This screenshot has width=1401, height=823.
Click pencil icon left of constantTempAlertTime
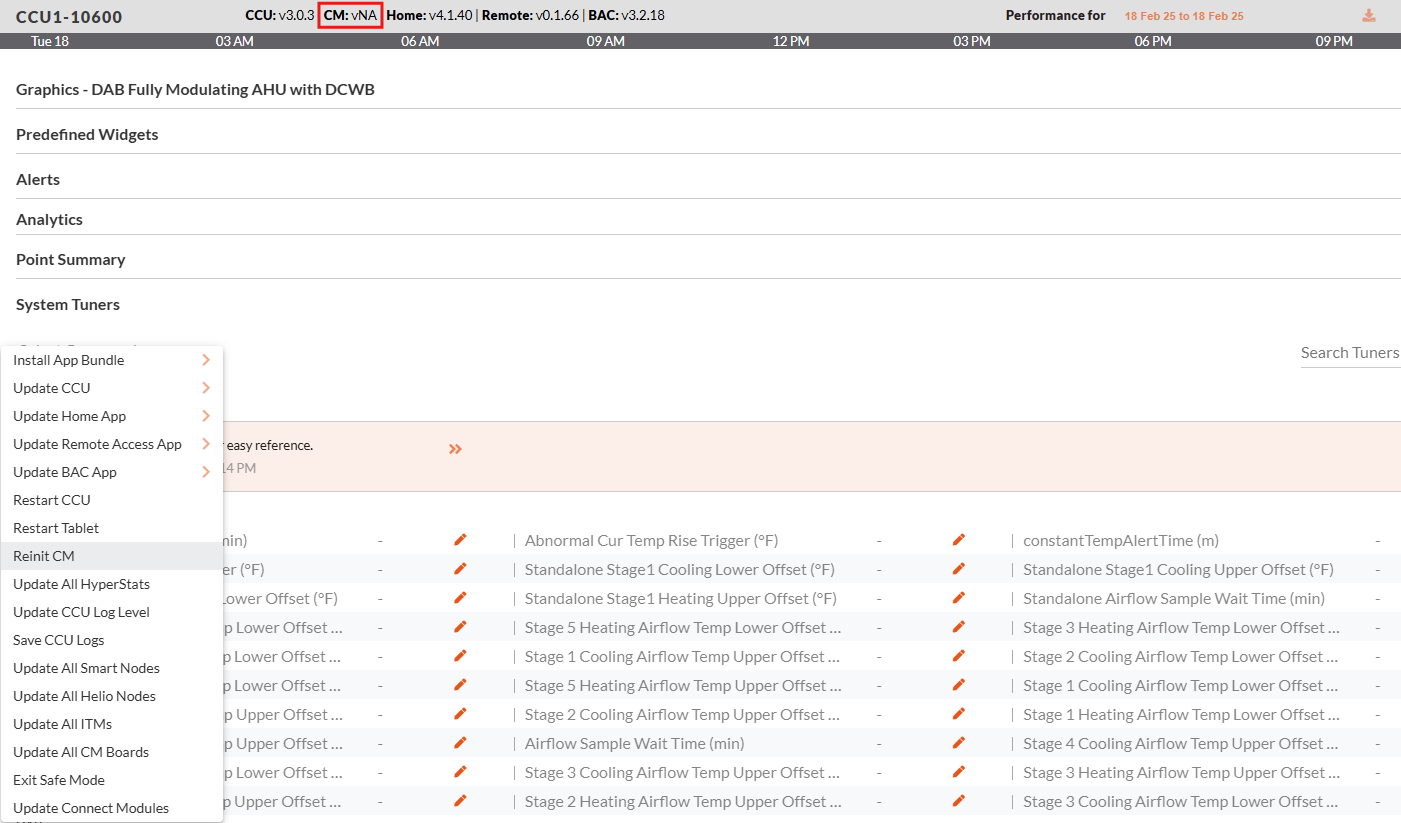959,540
